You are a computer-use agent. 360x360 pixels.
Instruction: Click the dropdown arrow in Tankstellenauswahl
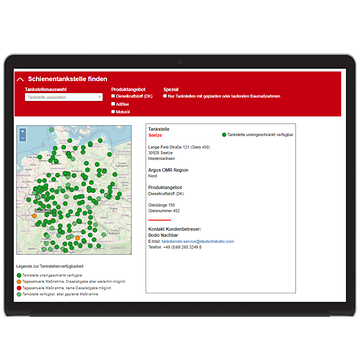[x=100, y=97]
